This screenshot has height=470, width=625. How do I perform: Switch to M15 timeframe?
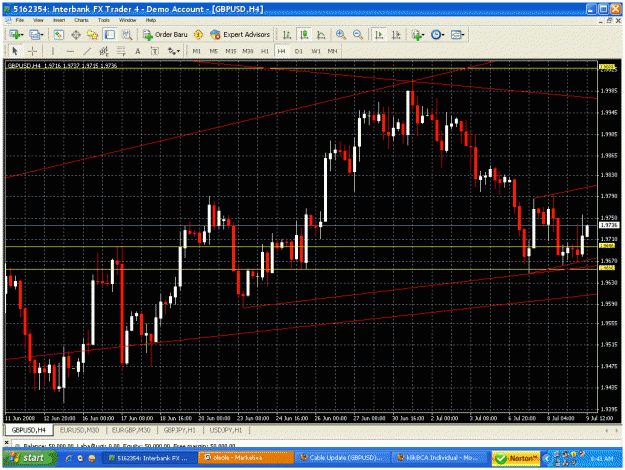click(231, 51)
